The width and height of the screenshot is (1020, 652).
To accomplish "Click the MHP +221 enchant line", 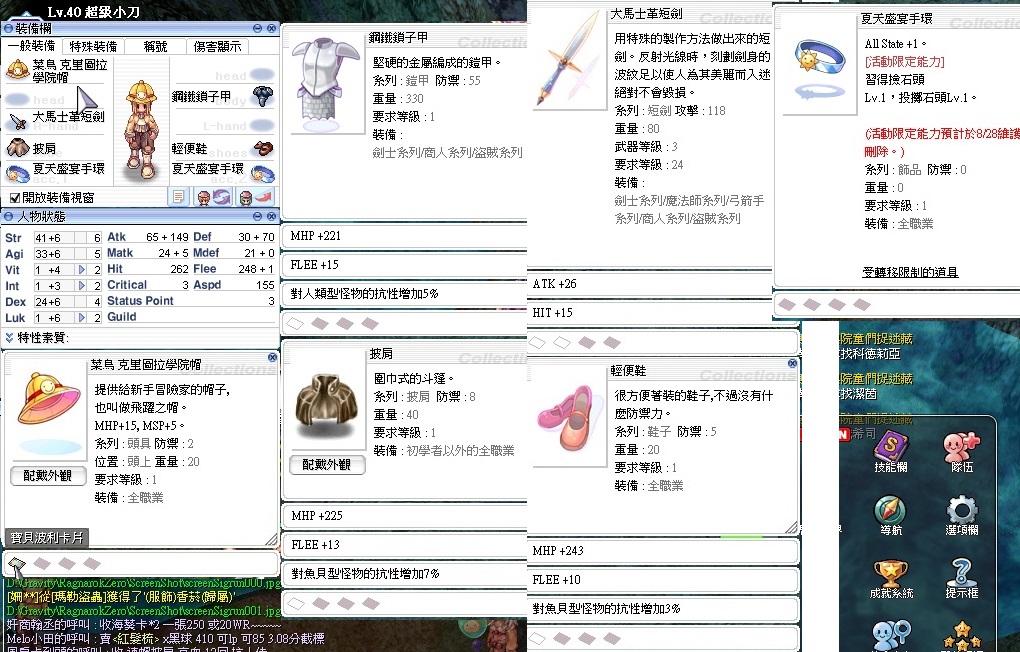I will coord(405,236).
